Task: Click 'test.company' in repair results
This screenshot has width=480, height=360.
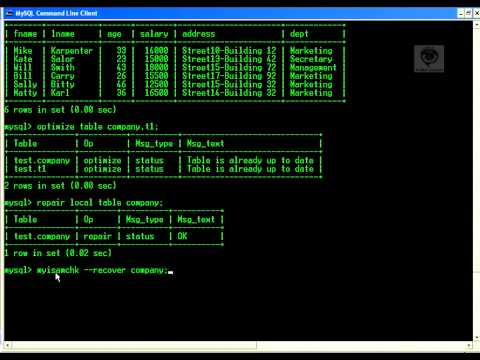Action: tap(42, 236)
